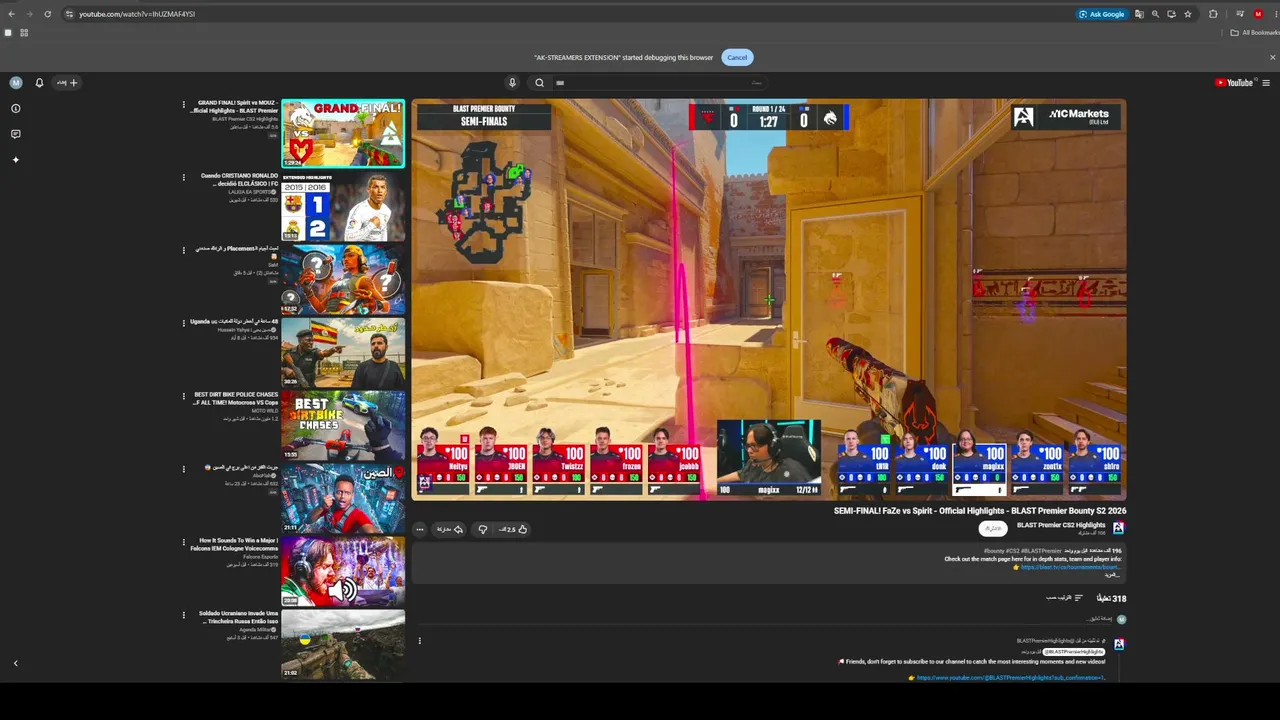Like the video with thumbs up
This screenshot has width=1280, height=720.
point(515,529)
